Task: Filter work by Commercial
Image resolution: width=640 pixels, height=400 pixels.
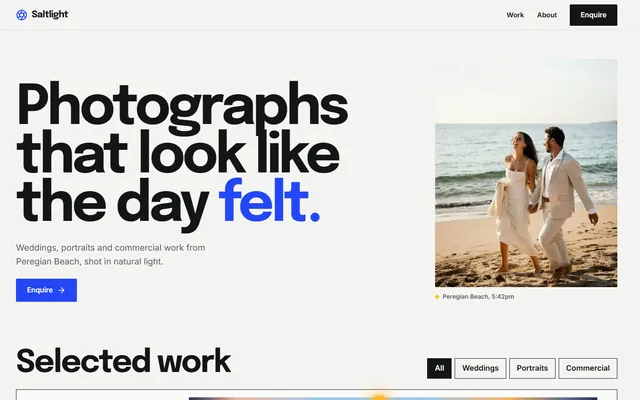Action: pos(588,368)
